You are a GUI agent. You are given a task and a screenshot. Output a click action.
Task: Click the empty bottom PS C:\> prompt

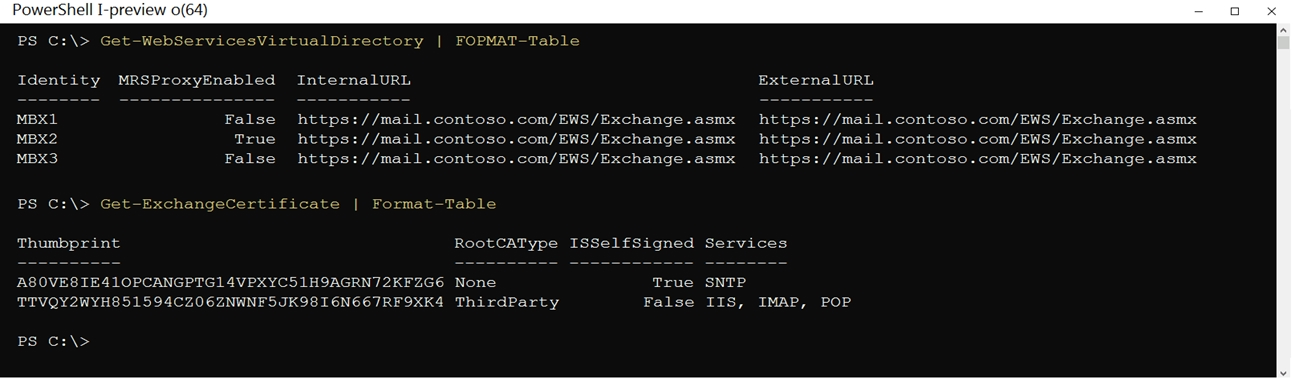(x=53, y=342)
